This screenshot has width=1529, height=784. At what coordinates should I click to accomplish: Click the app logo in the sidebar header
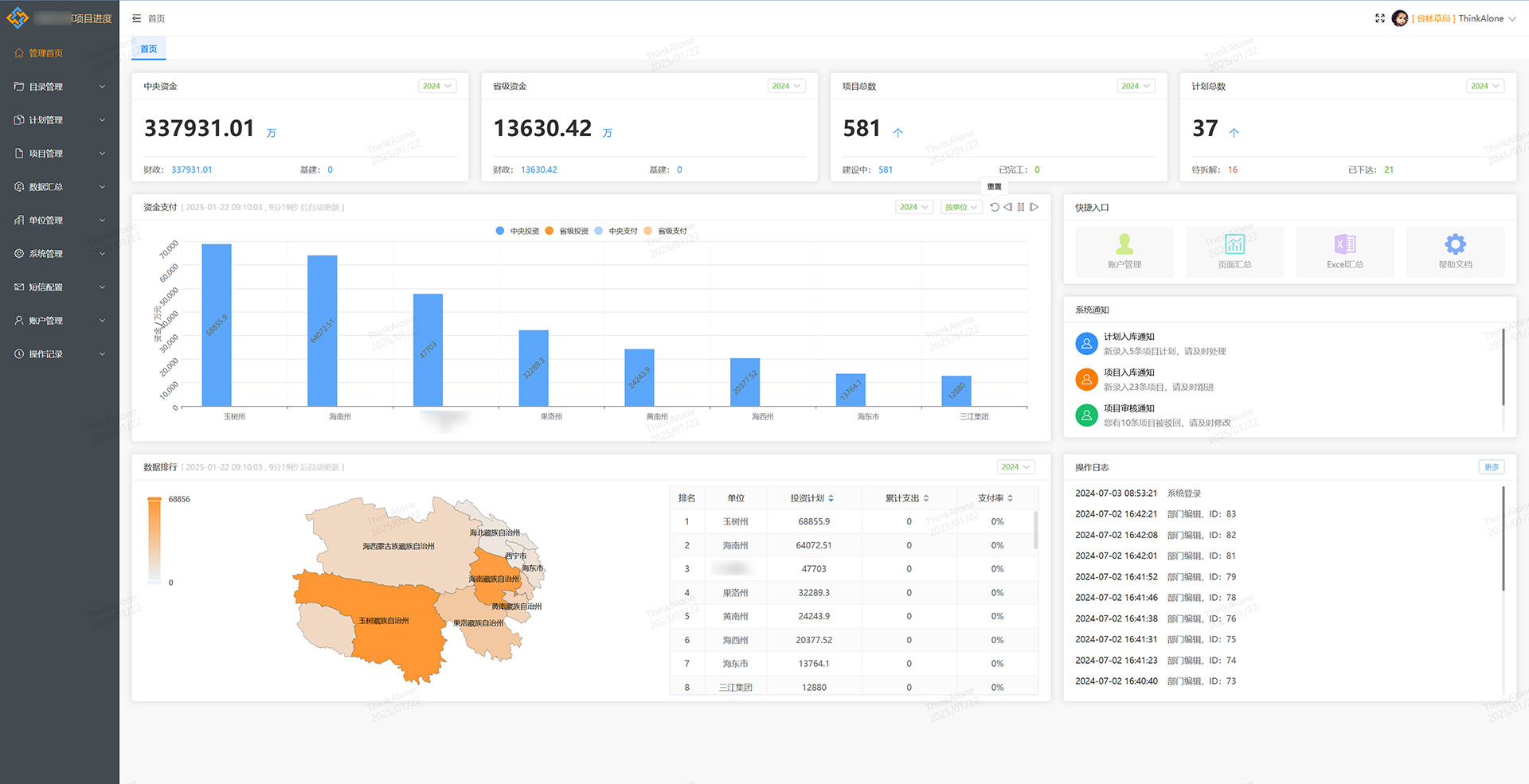[18, 18]
